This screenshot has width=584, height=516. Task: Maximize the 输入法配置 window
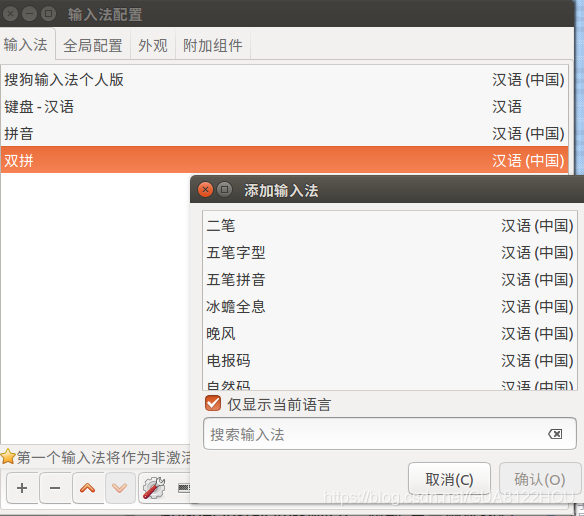[48, 14]
